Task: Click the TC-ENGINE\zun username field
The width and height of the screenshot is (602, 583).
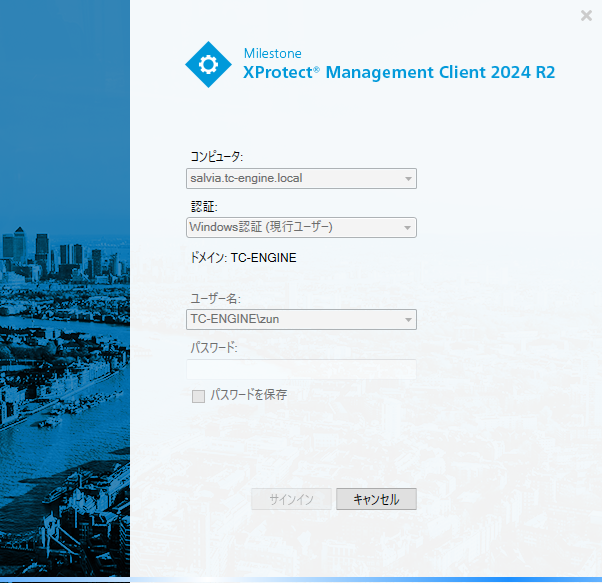Action: pos(301,319)
